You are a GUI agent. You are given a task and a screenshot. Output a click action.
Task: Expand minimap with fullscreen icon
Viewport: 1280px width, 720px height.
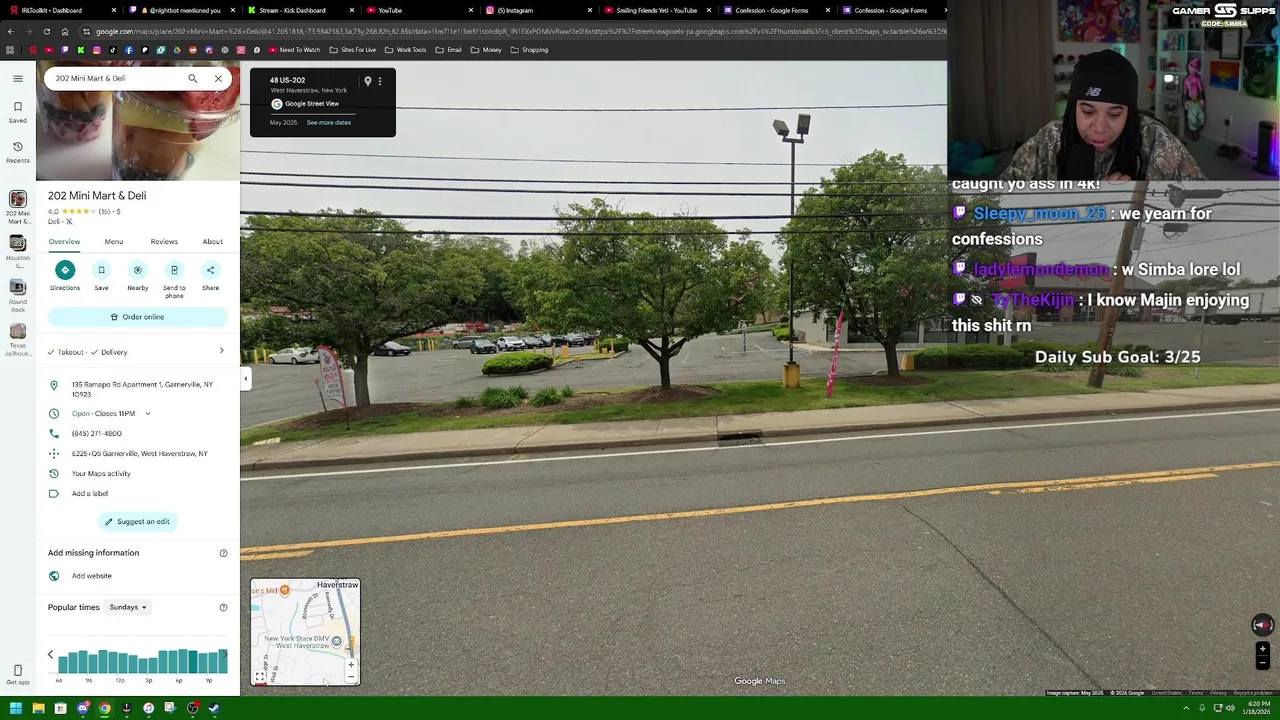(260, 677)
